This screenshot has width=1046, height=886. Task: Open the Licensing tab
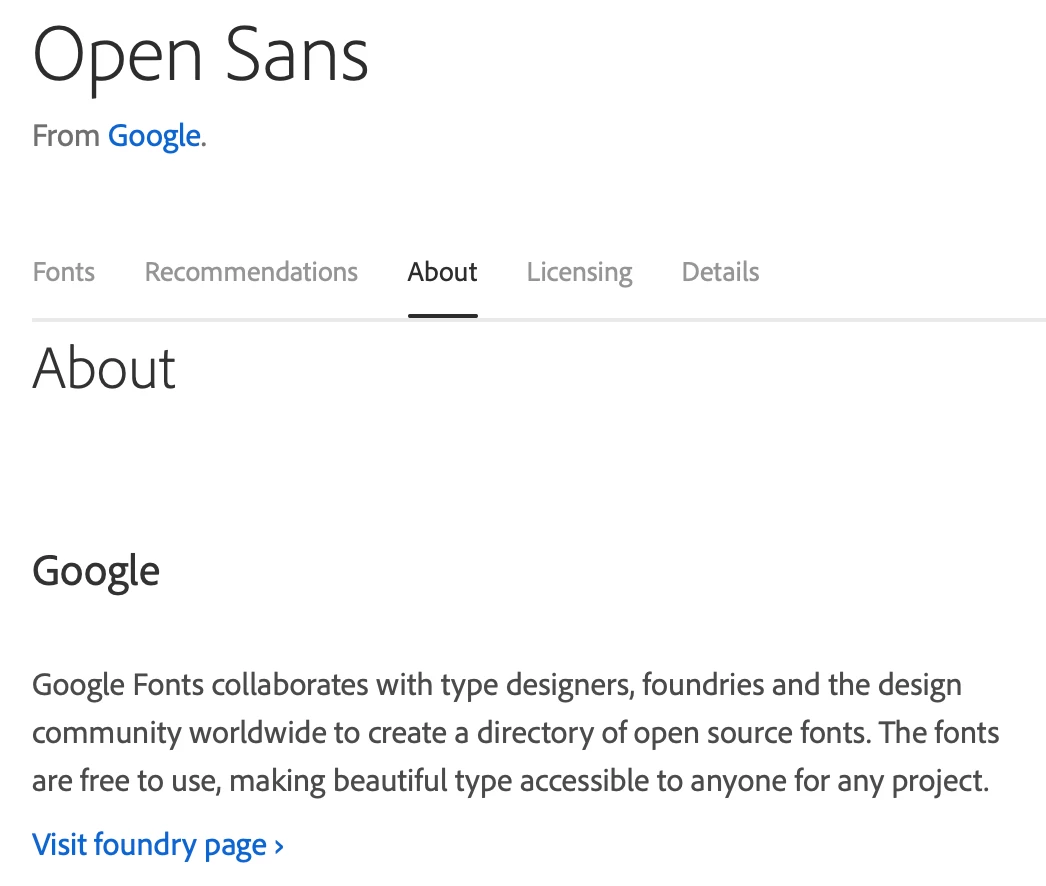click(579, 272)
